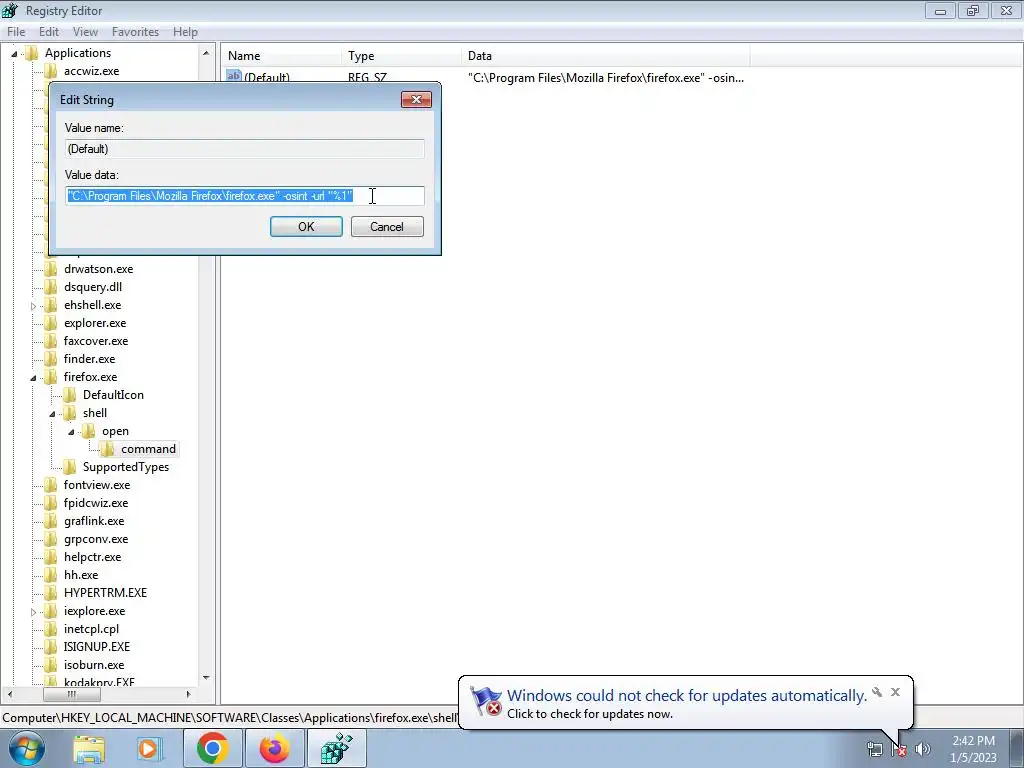
Task: Click the ehshell.exe folder icon
Action: pos(50,305)
